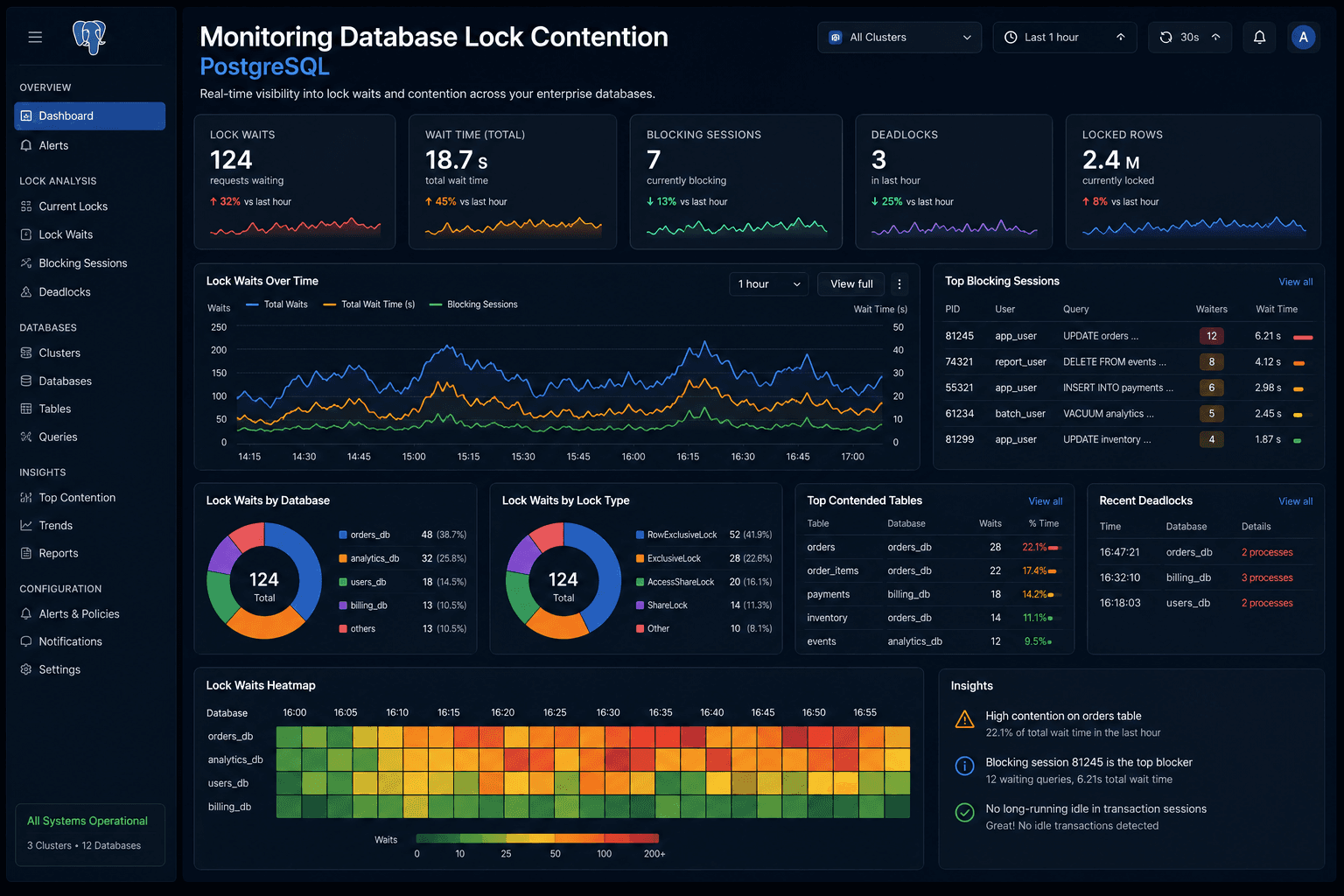Click the Trends chart icon in the sidebar
Viewport: 1344px width, 896px height.
[26, 525]
